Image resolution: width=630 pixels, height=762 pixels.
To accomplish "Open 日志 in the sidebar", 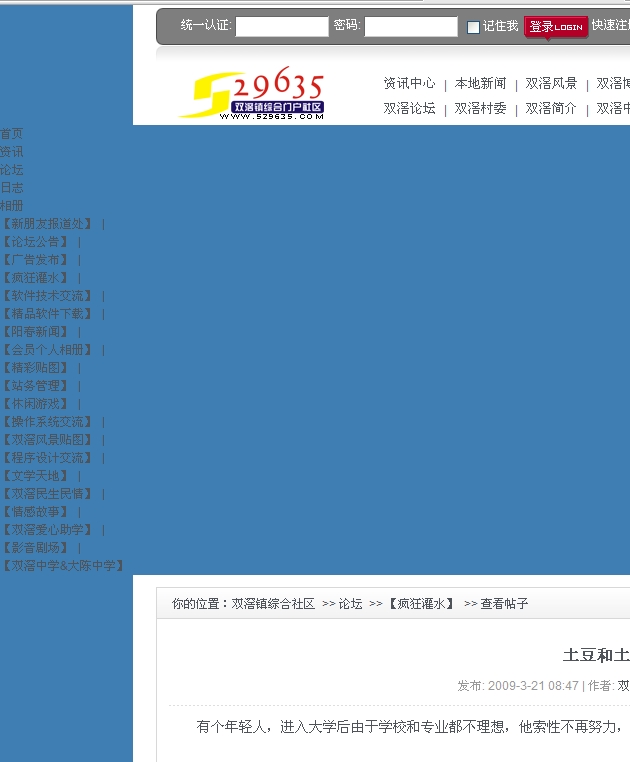I will point(12,188).
